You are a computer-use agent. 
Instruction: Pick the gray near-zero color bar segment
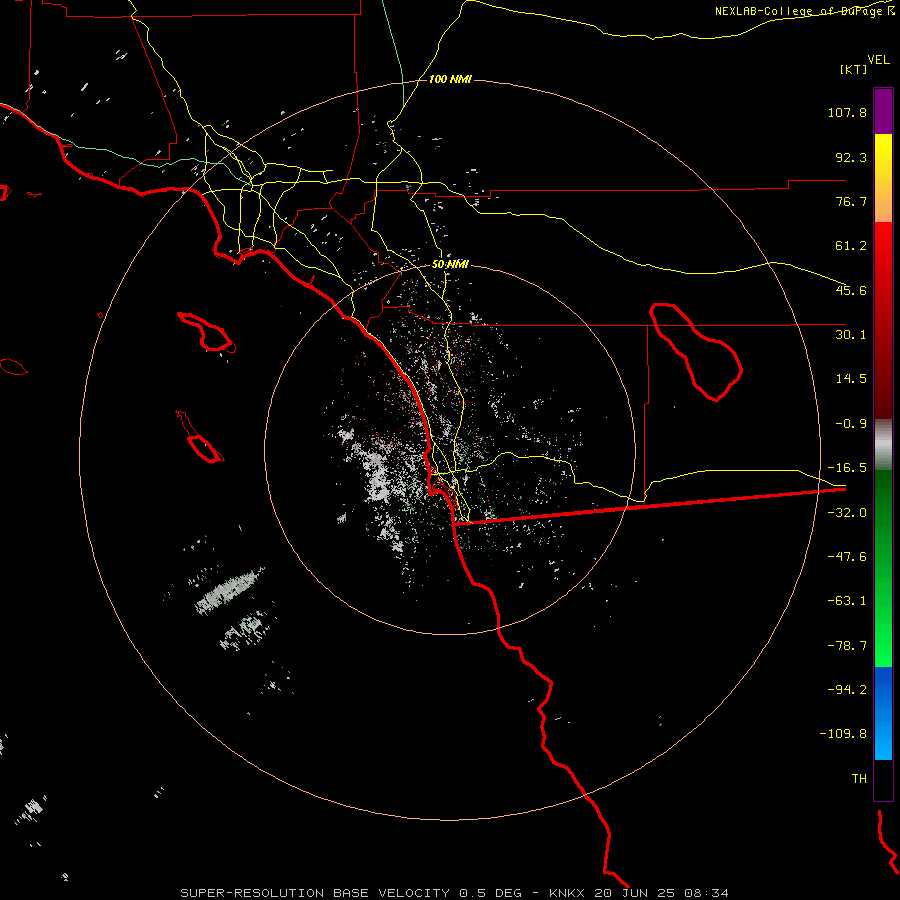(x=883, y=445)
